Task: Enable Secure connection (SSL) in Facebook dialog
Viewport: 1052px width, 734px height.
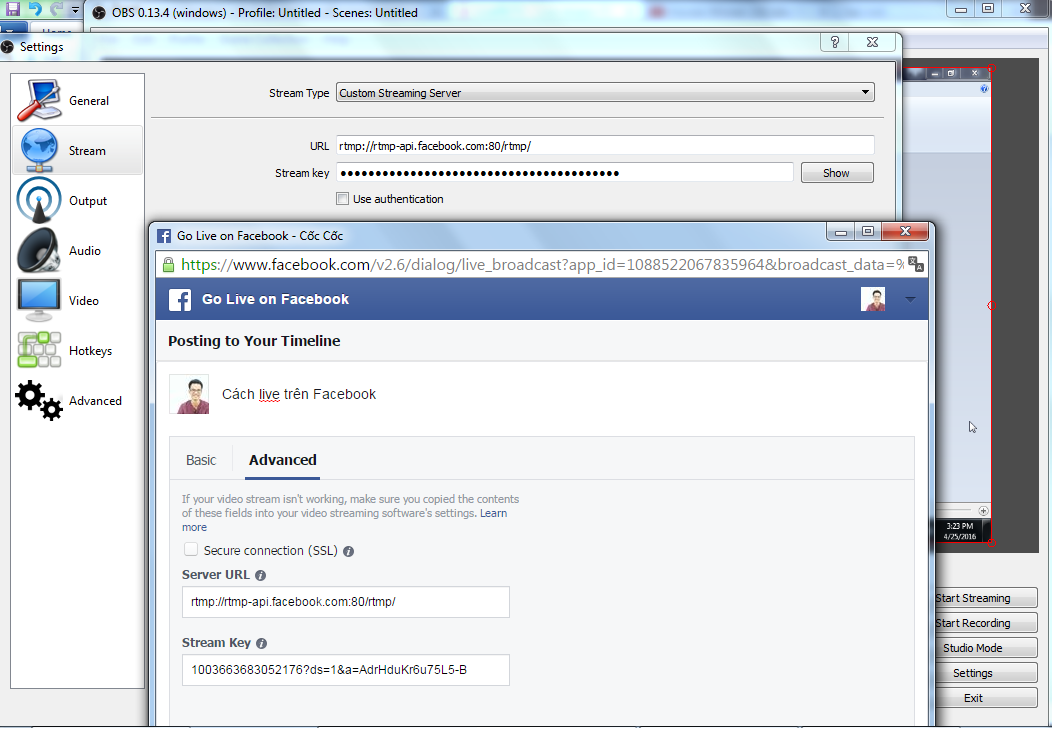Action: pos(191,549)
